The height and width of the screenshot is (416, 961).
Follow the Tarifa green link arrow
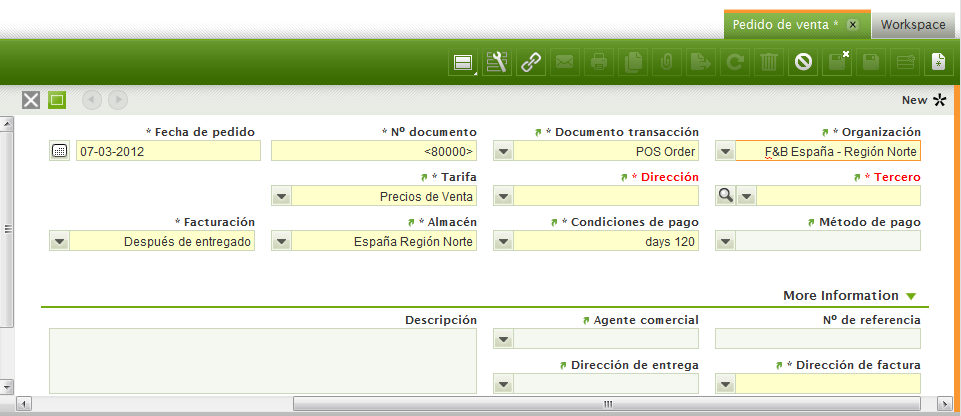pyautogui.click(x=424, y=177)
